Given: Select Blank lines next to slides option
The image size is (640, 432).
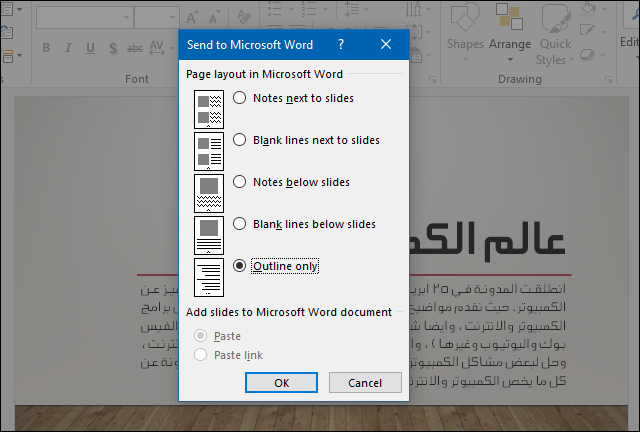Looking at the screenshot, I should pos(240,140).
